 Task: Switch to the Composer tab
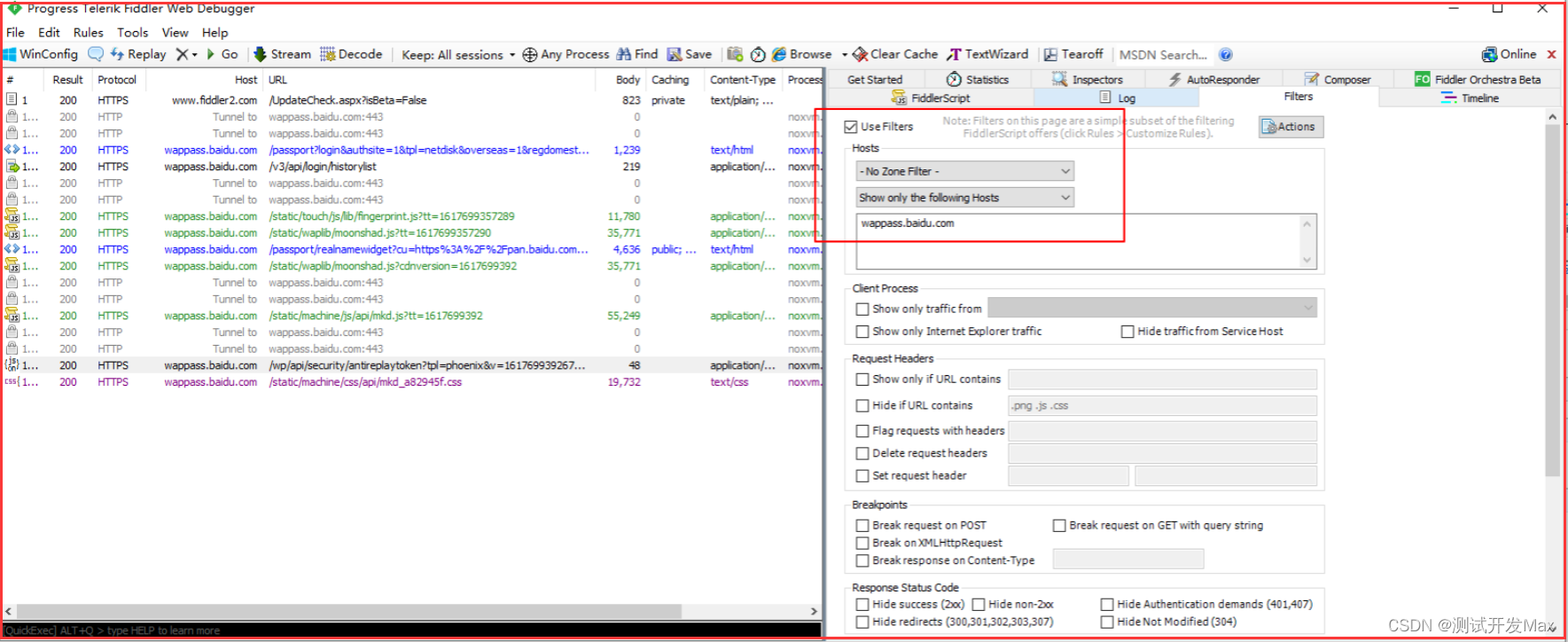[x=1338, y=79]
